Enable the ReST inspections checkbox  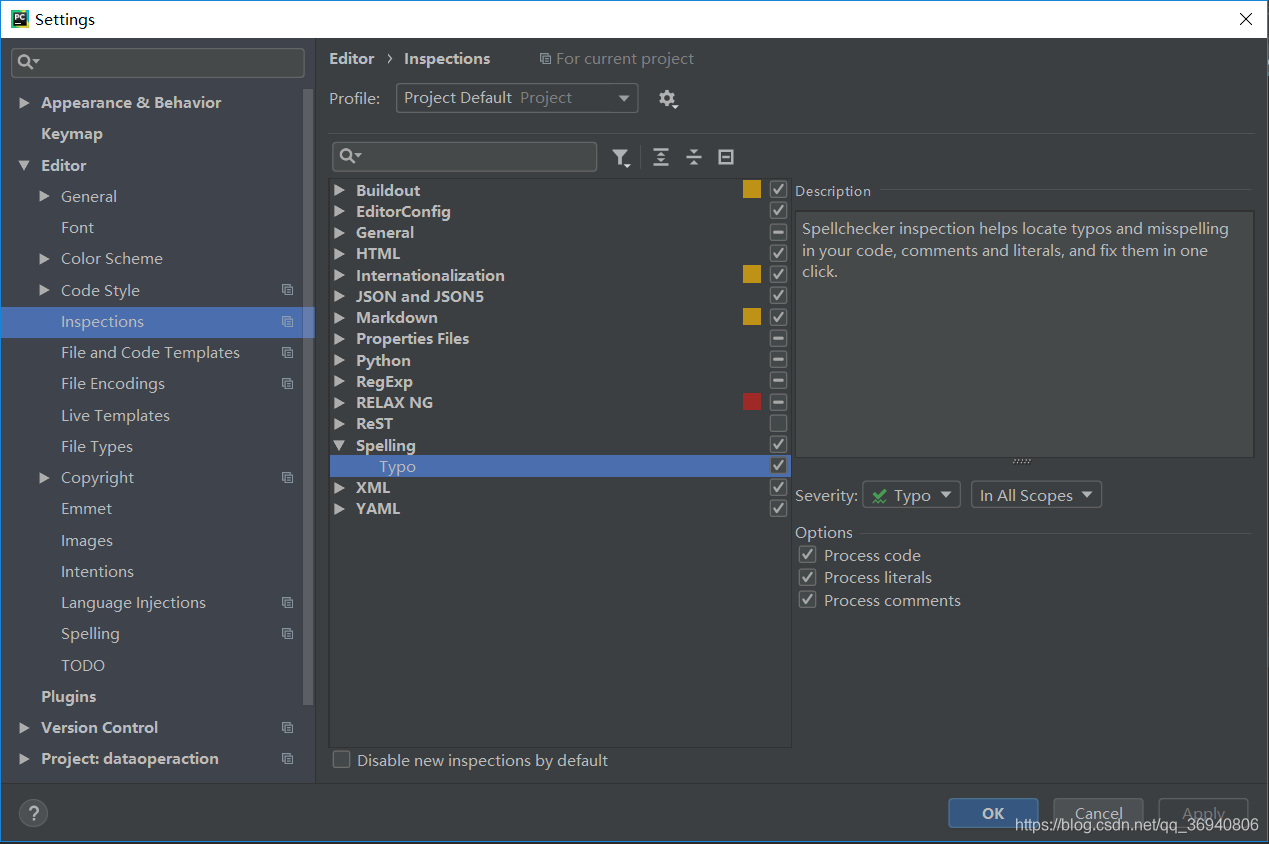click(x=778, y=423)
